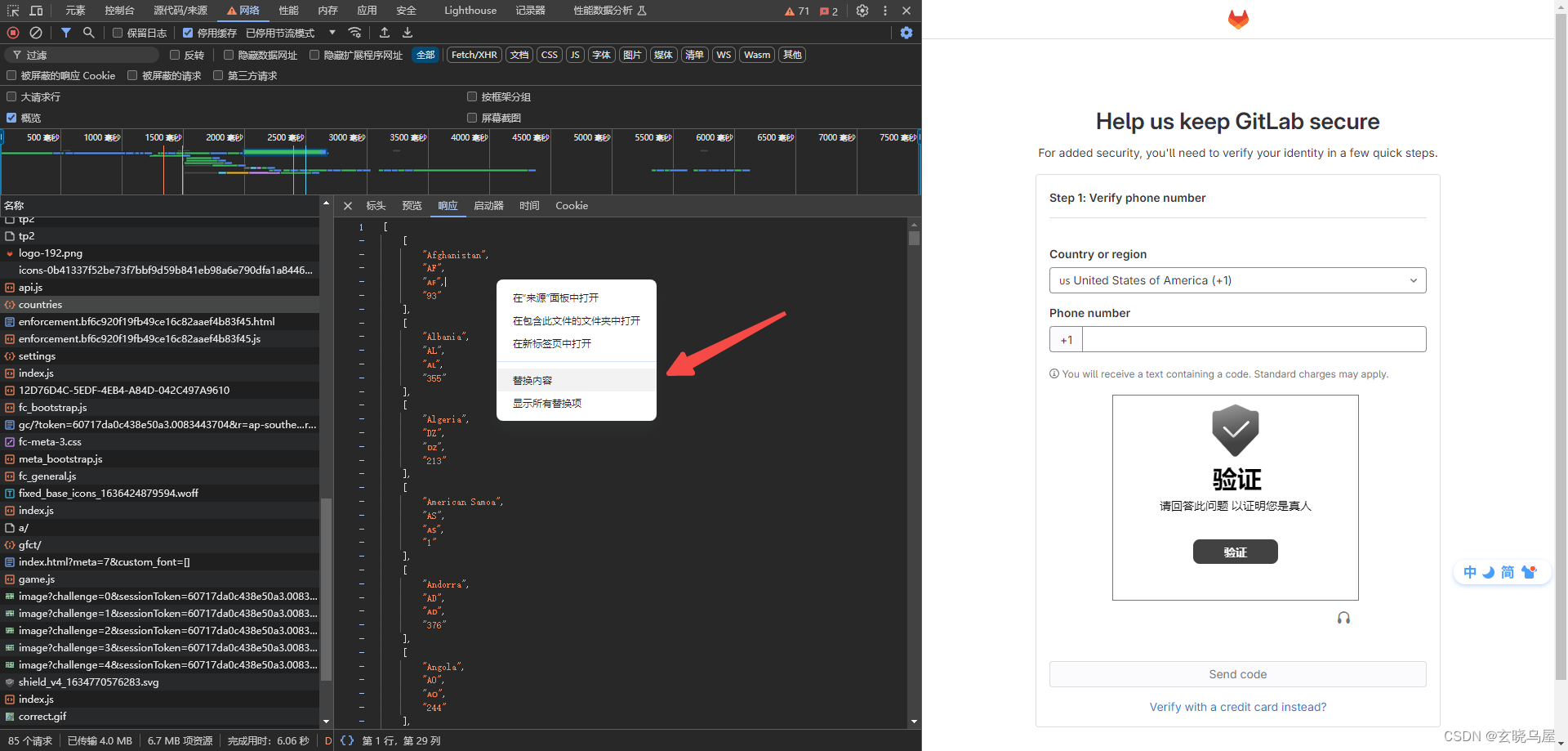Choose 在新标签页中打开 in context menu
Image resolution: width=1568 pixels, height=751 pixels.
[x=577, y=343]
